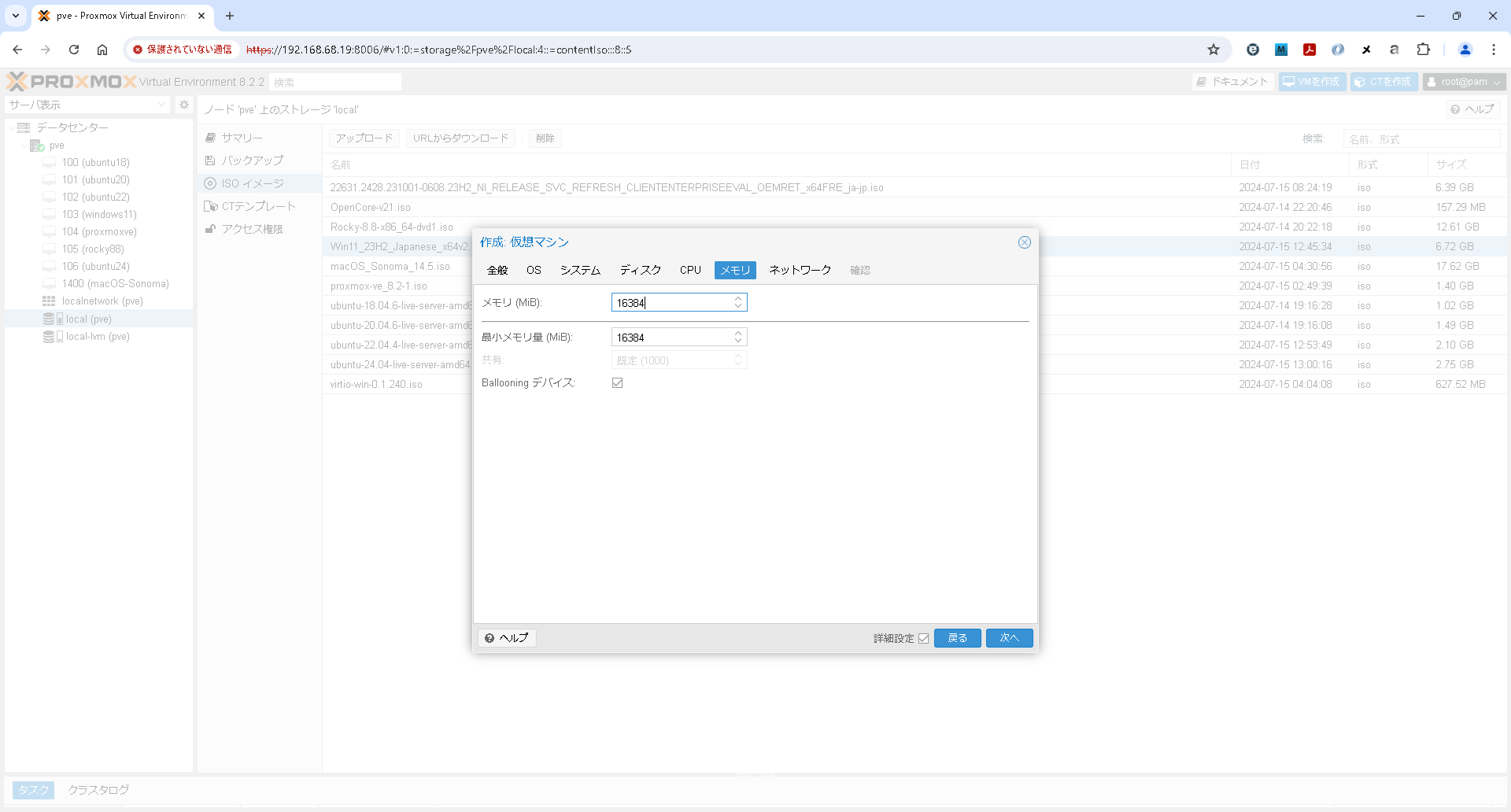Open the browser extensions puzzle icon
The width and height of the screenshot is (1511, 812).
click(x=1423, y=50)
